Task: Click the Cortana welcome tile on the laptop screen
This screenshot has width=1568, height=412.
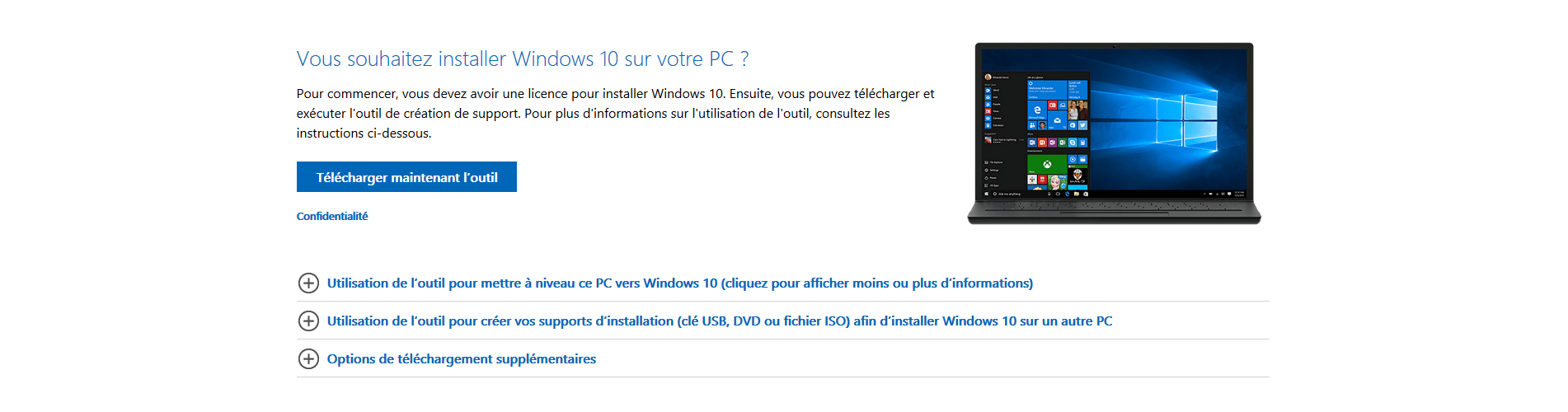Action: (1047, 90)
